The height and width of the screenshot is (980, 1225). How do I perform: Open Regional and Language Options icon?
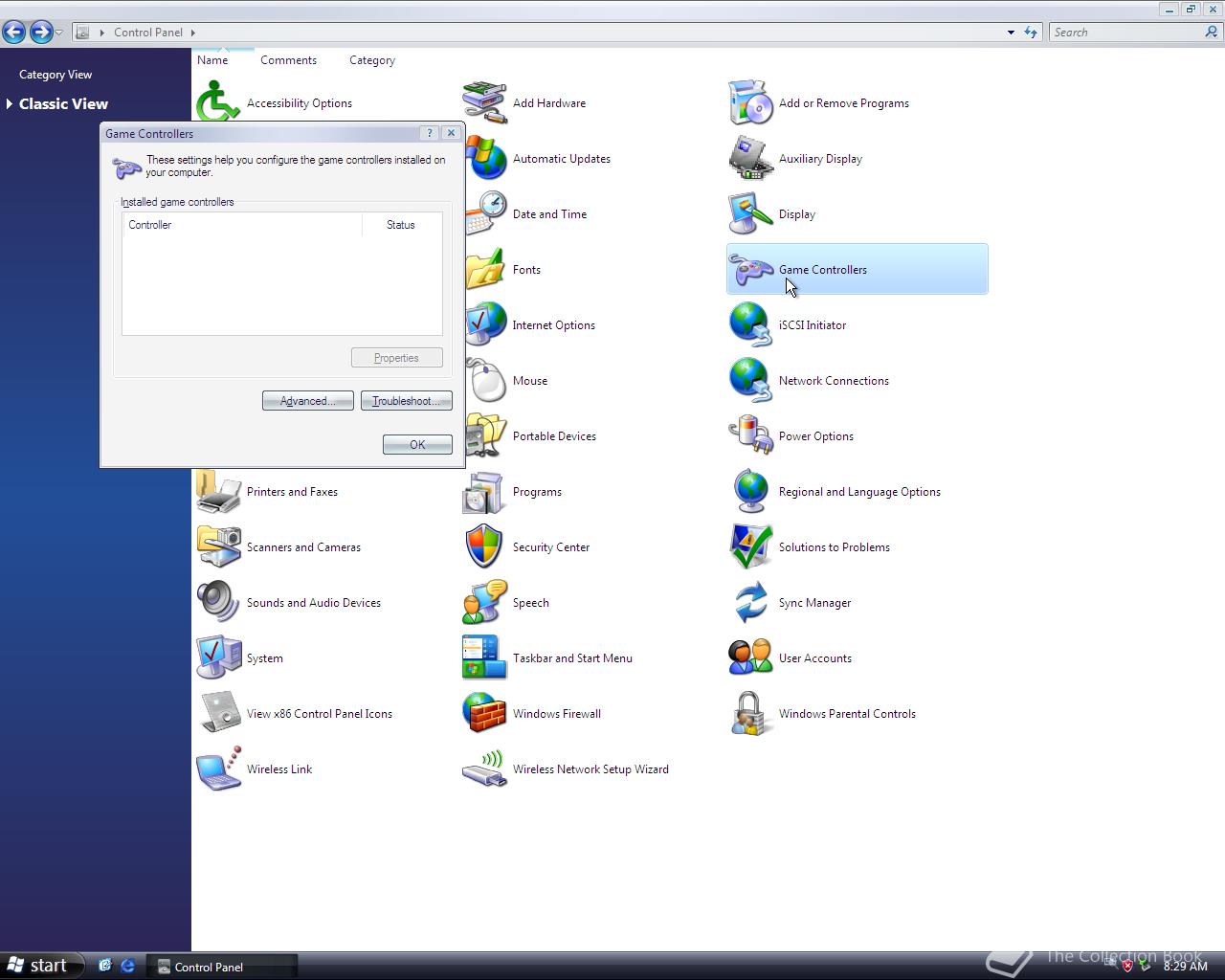[750, 492]
